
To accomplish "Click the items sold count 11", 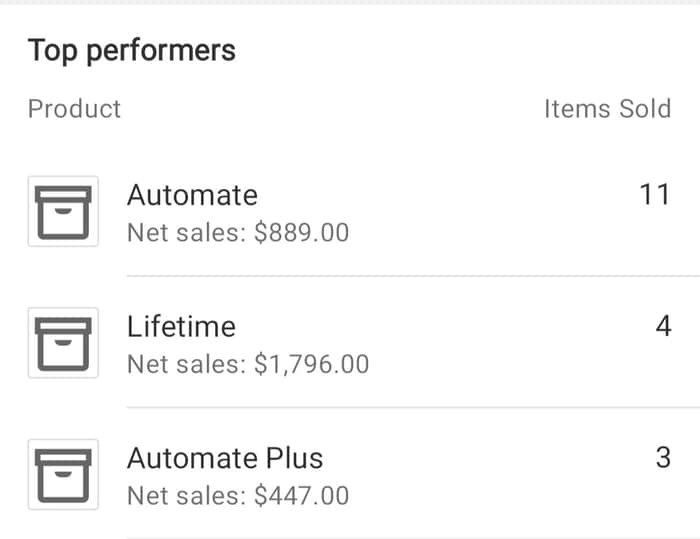I will 655,195.
